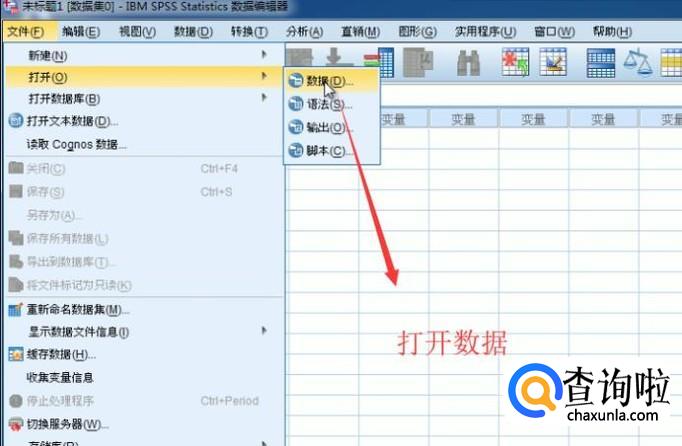Choose Rename Dataset (重新命名数据集)
This screenshot has width=682, height=446.
click(x=144, y=309)
